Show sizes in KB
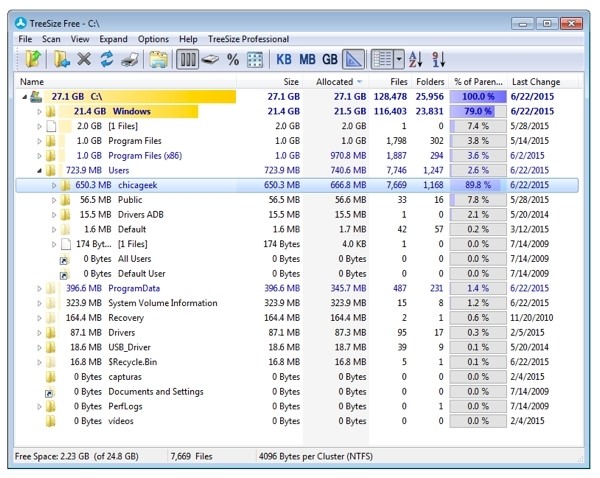 pos(284,60)
